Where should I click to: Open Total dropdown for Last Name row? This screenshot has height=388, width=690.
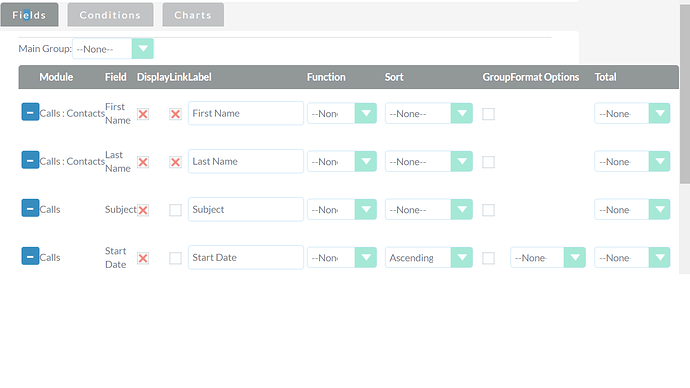632,161
